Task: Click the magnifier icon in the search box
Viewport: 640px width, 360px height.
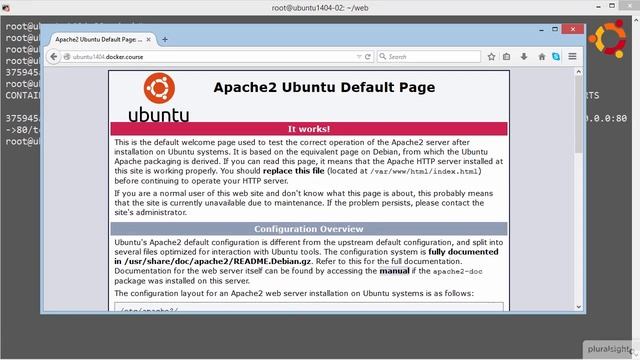Action: (382, 57)
